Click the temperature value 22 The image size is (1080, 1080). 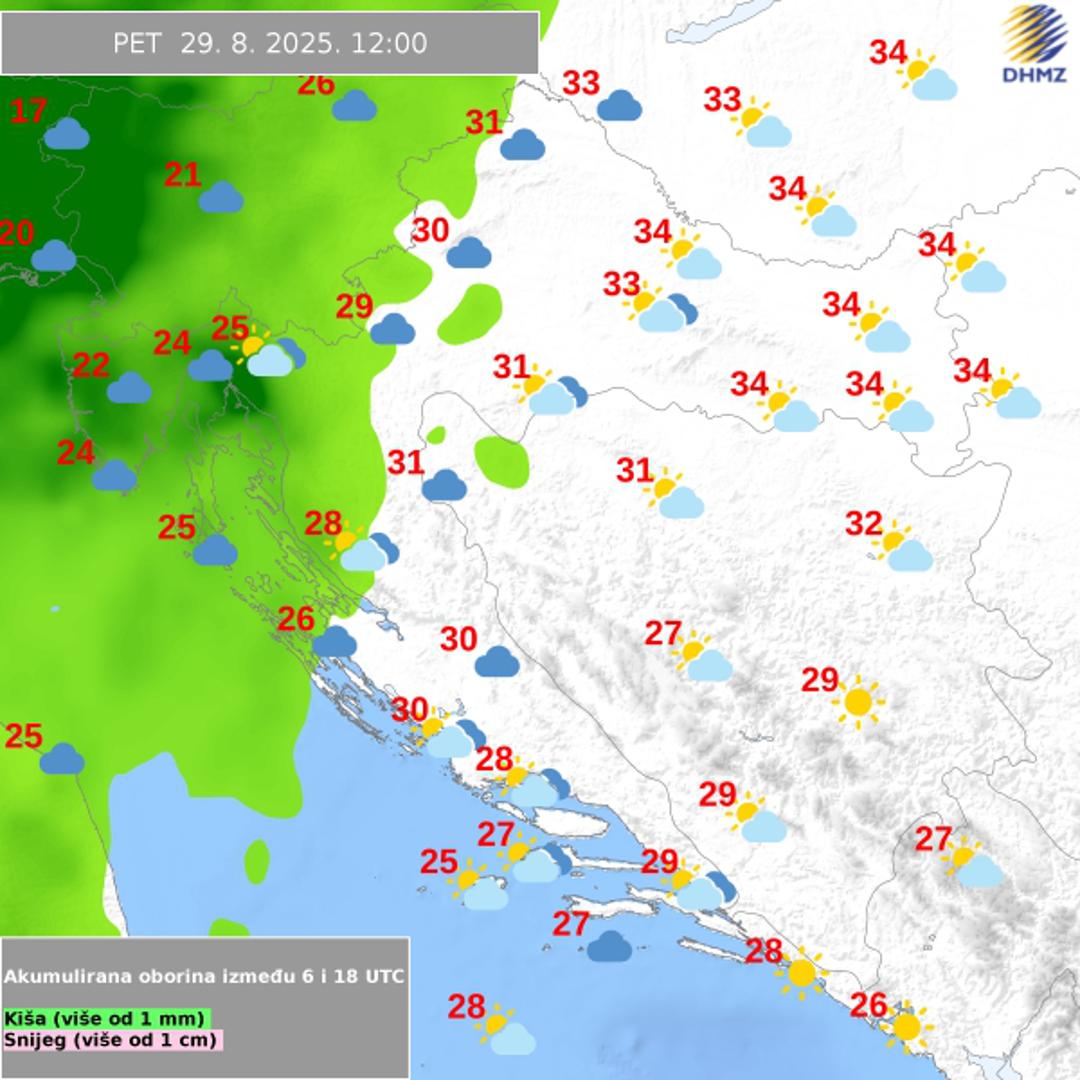(x=91, y=365)
